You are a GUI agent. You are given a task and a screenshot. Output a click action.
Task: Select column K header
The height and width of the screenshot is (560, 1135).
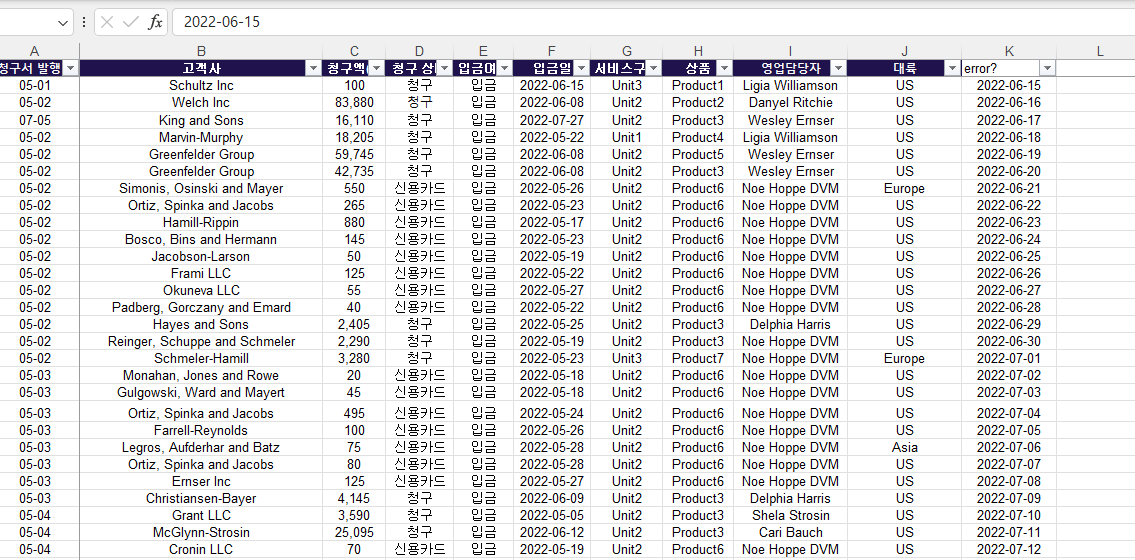pyautogui.click(x=1009, y=51)
